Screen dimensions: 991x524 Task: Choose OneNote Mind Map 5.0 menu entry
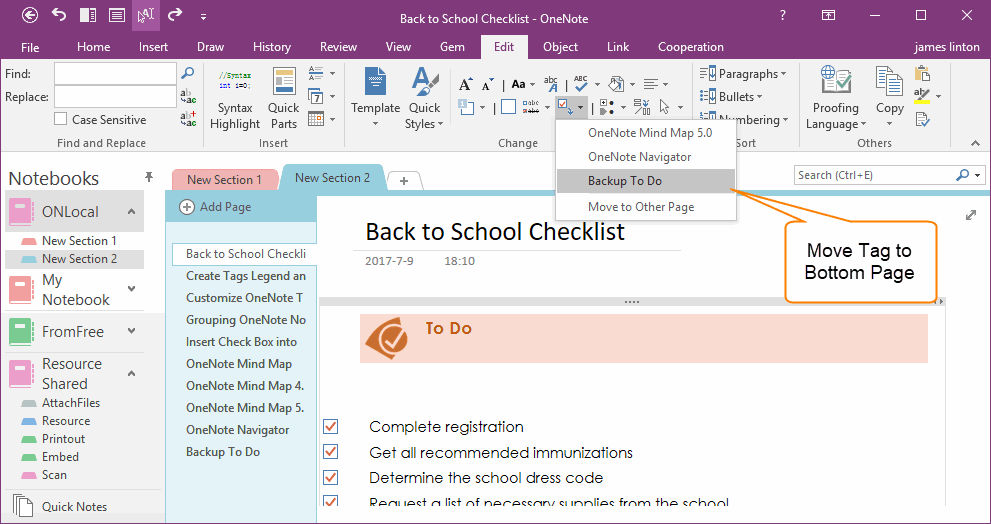[645, 133]
